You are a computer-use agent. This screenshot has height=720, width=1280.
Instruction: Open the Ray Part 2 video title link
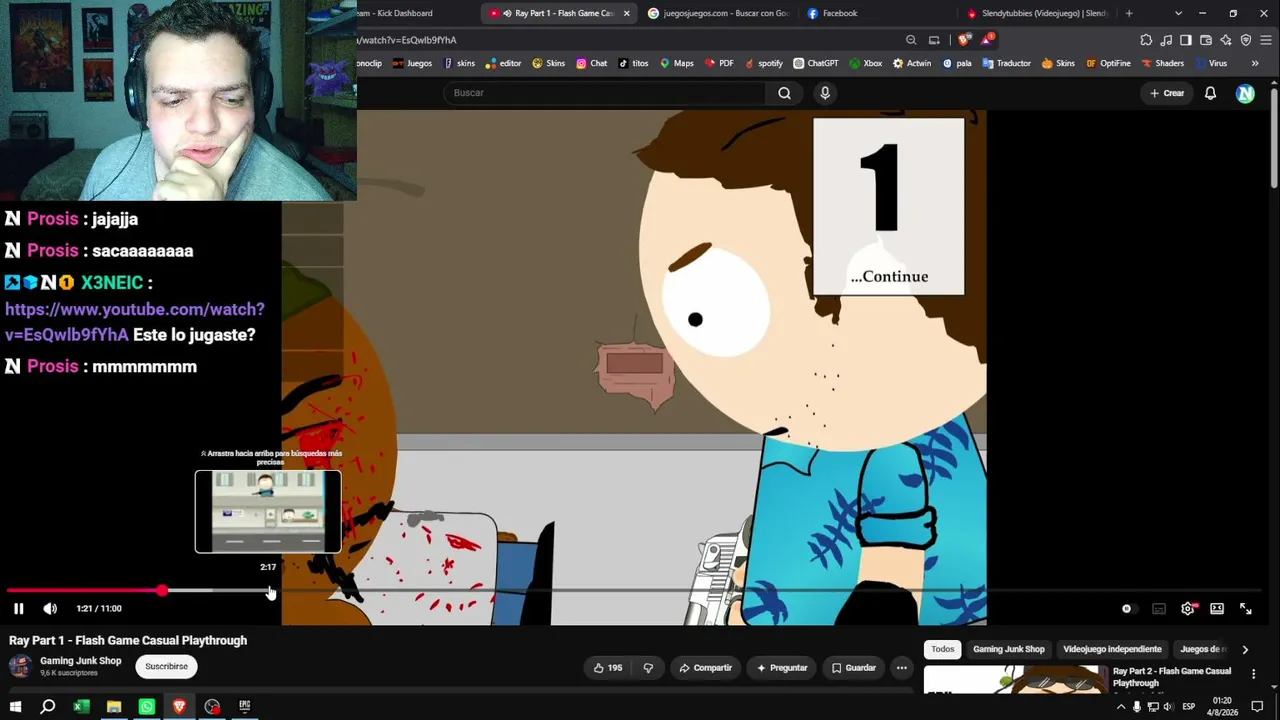pos(1172,677)
